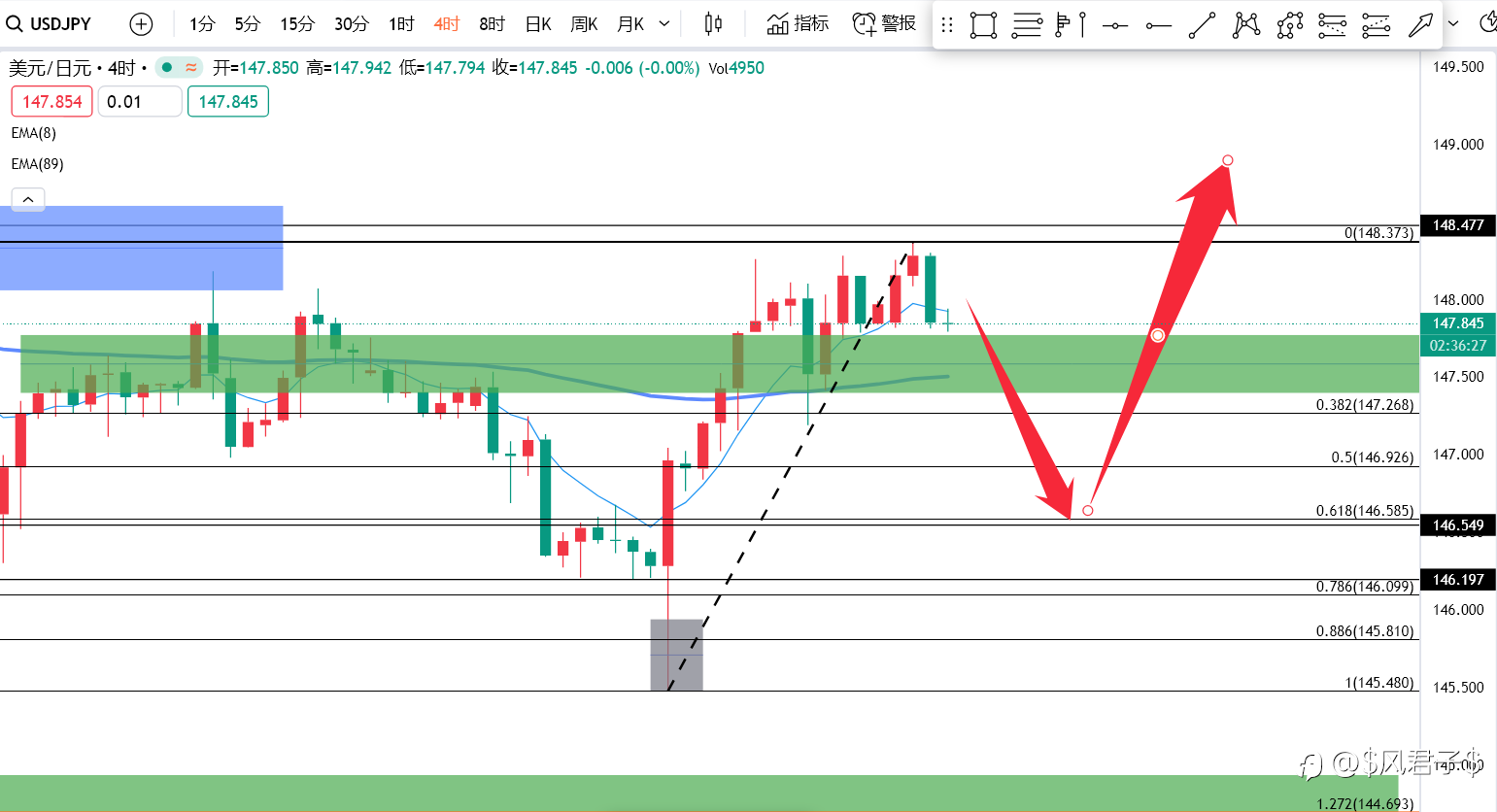
Task: Select the 0.618(146.585) Fibonacci level label
Action: pos(1365,511)
